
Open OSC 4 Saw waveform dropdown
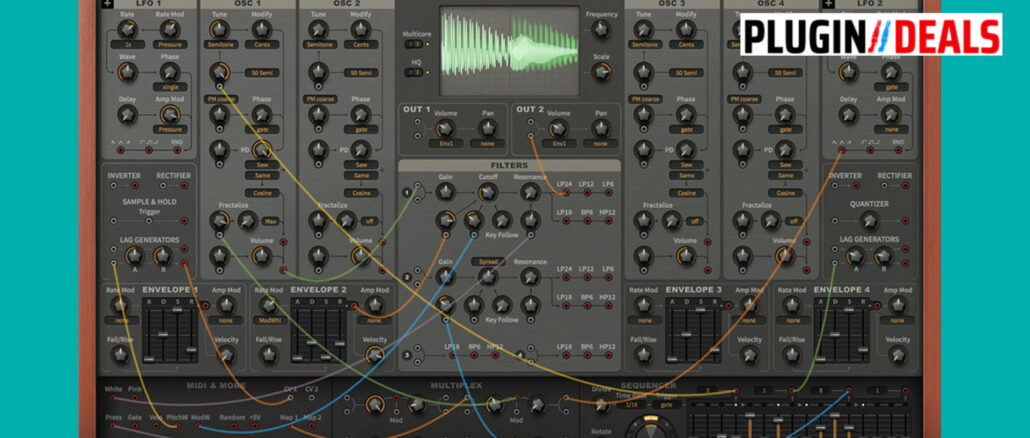(x=785, y=165)
